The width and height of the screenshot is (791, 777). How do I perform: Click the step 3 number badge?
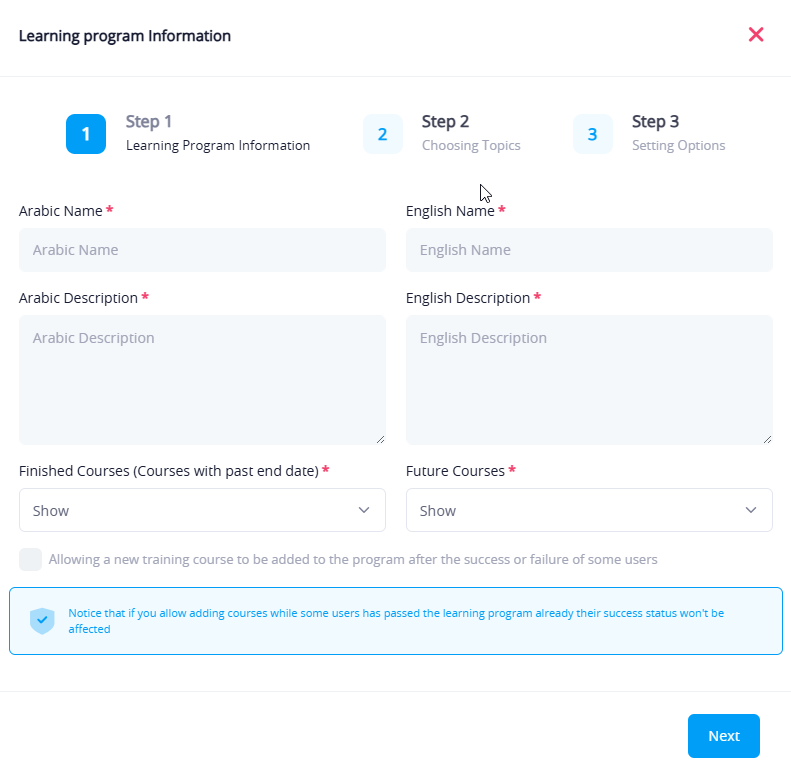(592, 134)
